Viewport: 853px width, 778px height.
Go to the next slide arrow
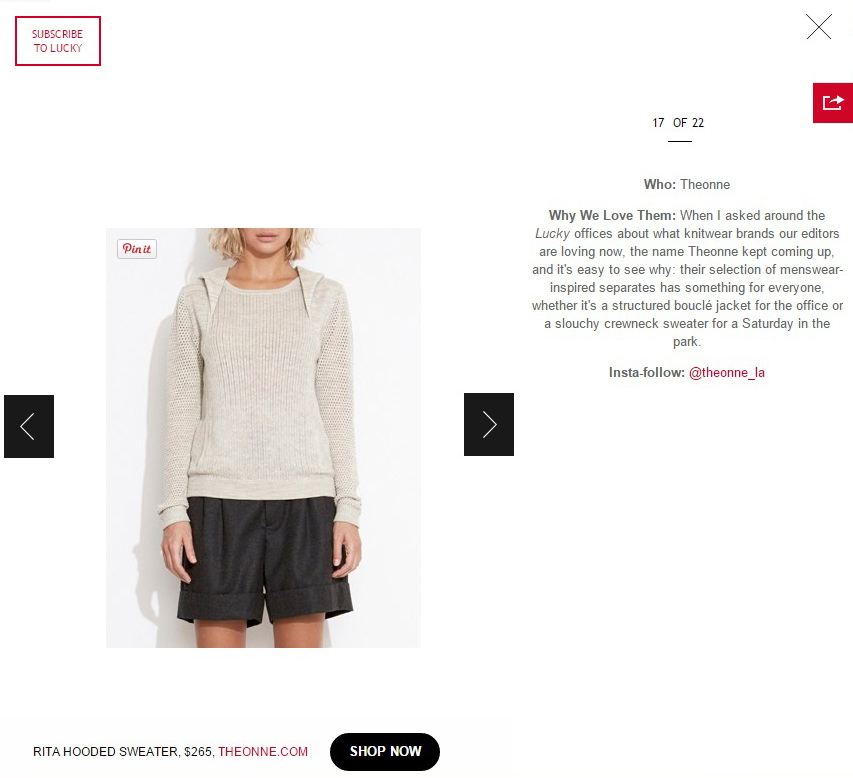pyautogui.click(x=489, y=424)
